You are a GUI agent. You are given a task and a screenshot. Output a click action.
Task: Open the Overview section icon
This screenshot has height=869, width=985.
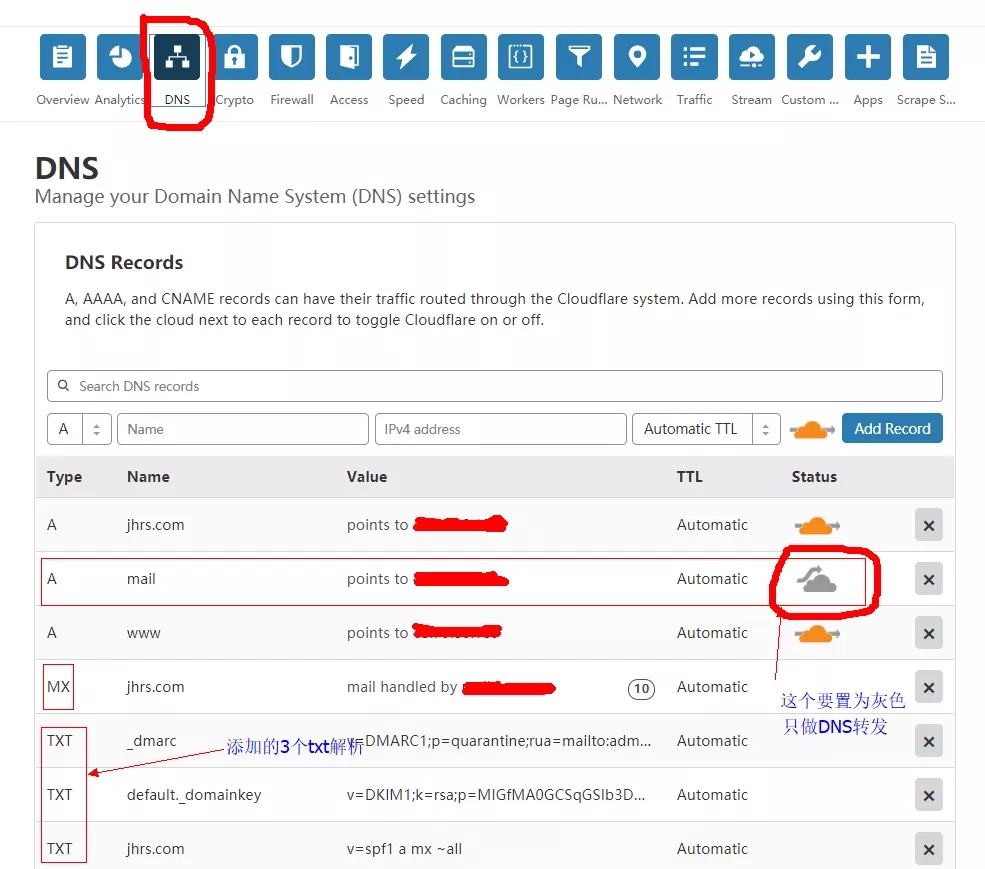click(x=62, y=57)
